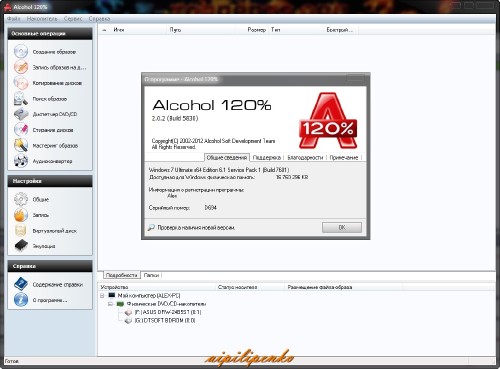Open emulation settings chip icon
Viewport: 500px width, 369px height.
coord(21,246)
